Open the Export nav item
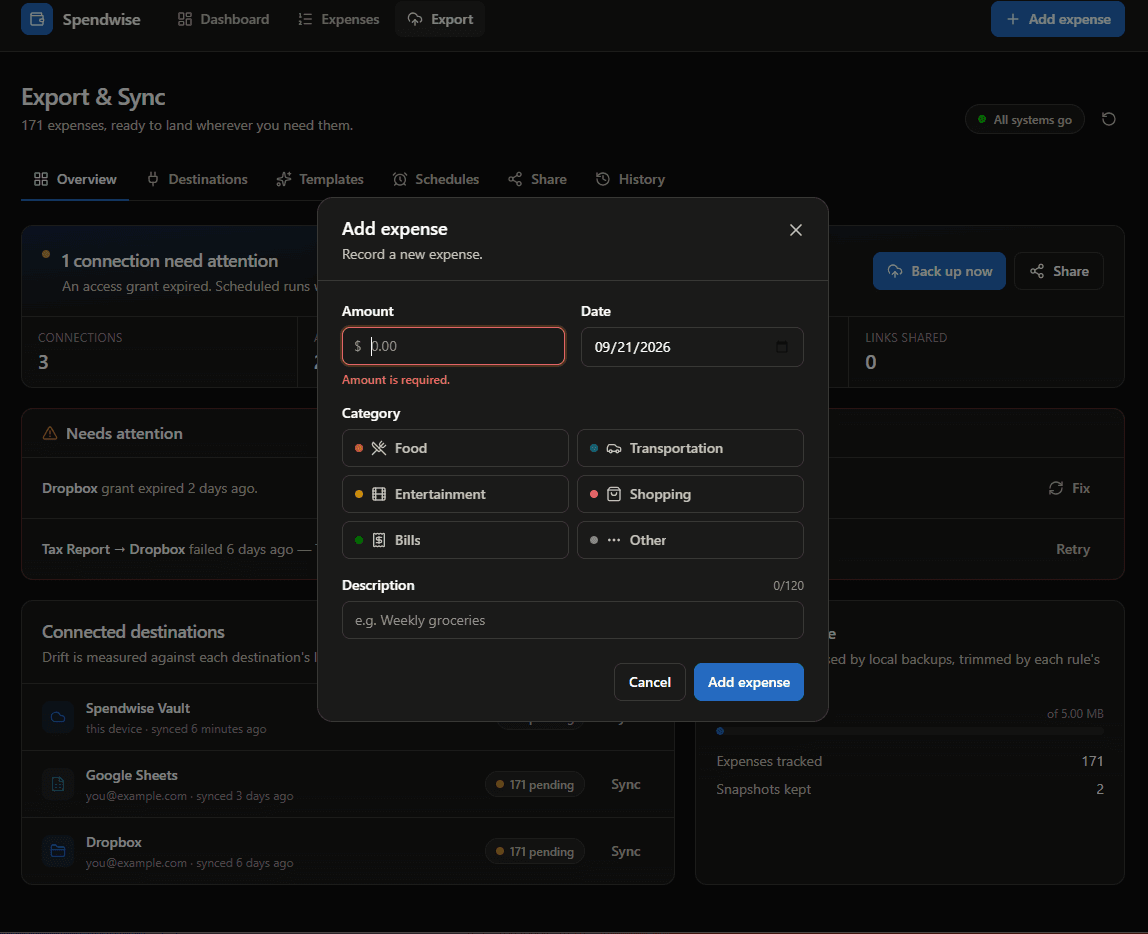The width and height of the screenshot is (1148, 934). (440, 19)
